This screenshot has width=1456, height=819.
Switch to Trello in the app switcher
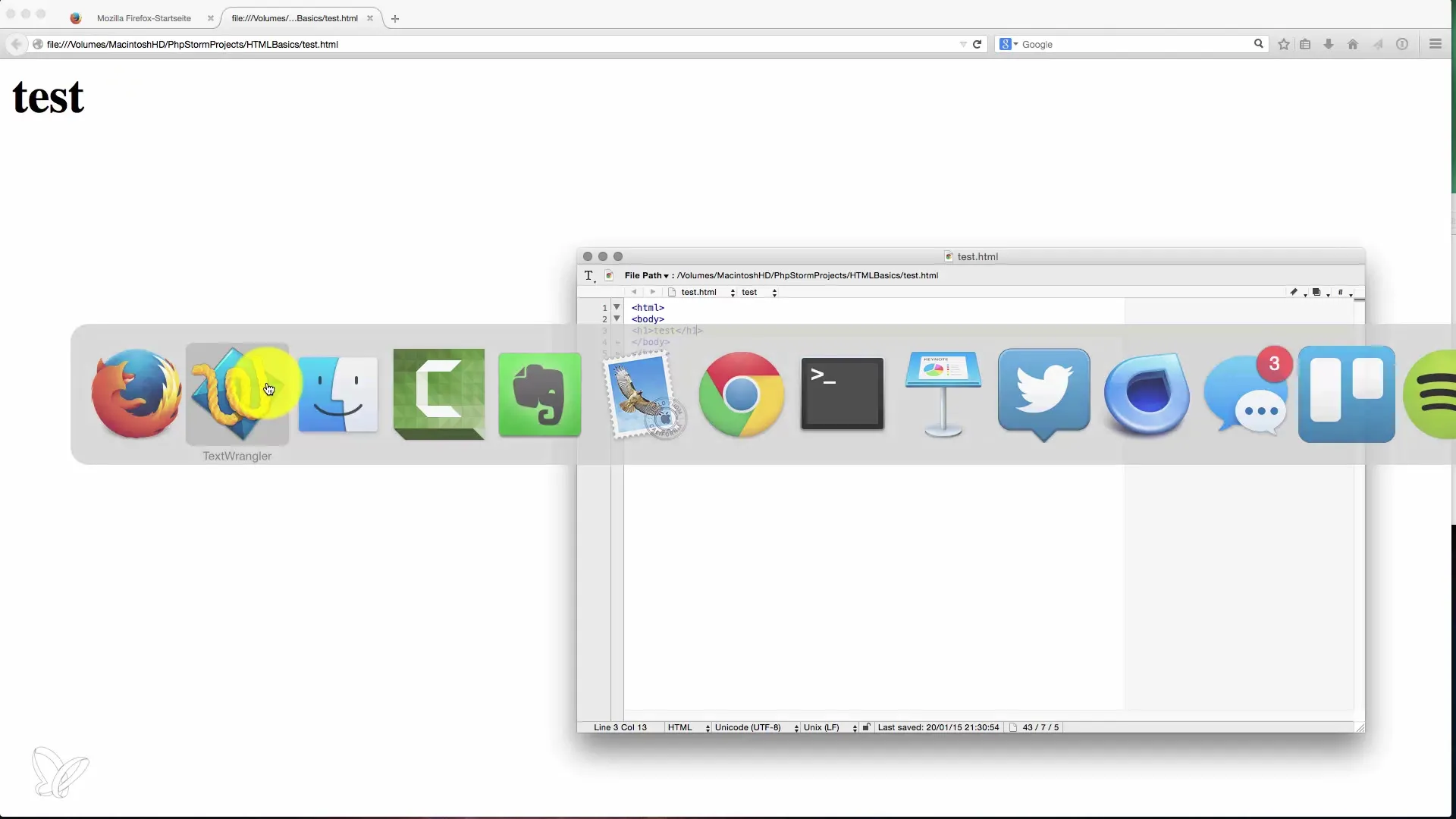point(1347,394)
